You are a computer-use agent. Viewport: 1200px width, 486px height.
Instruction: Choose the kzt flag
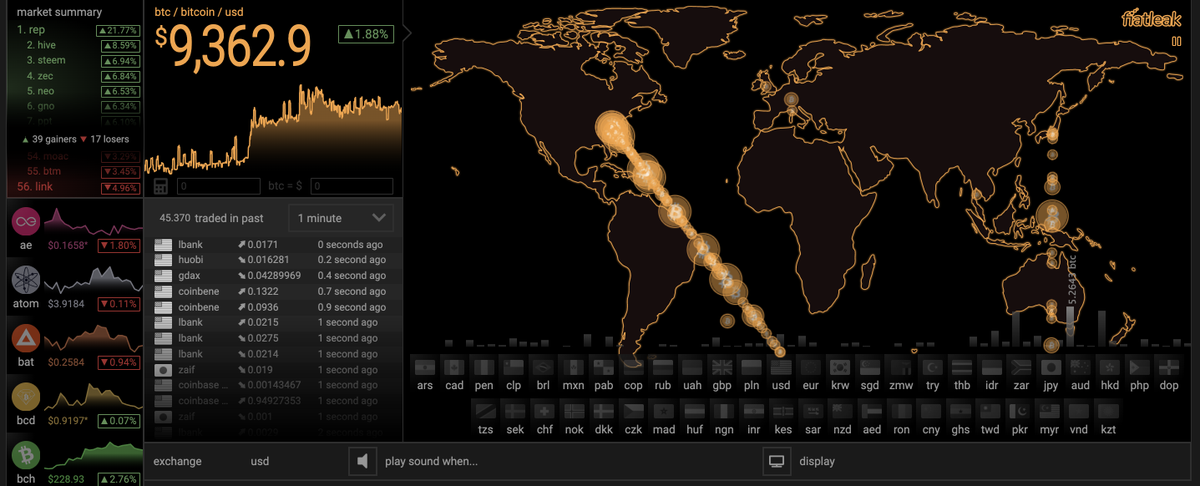click(x=1108, y=411)
